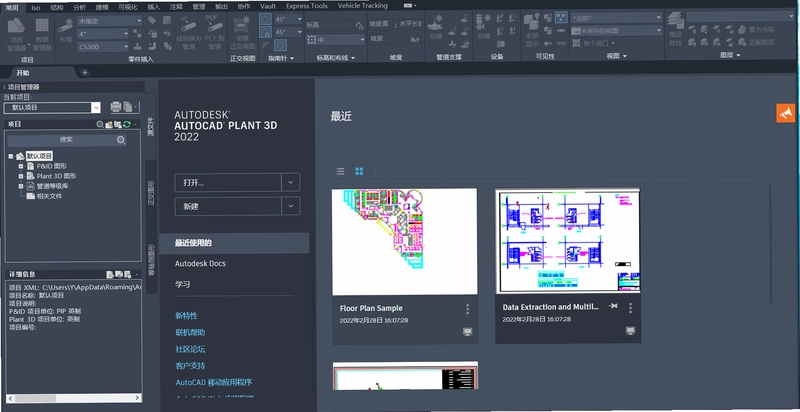Click 创建 in the 设备 panel
800x412 pixels.
[x=483, y=27]
